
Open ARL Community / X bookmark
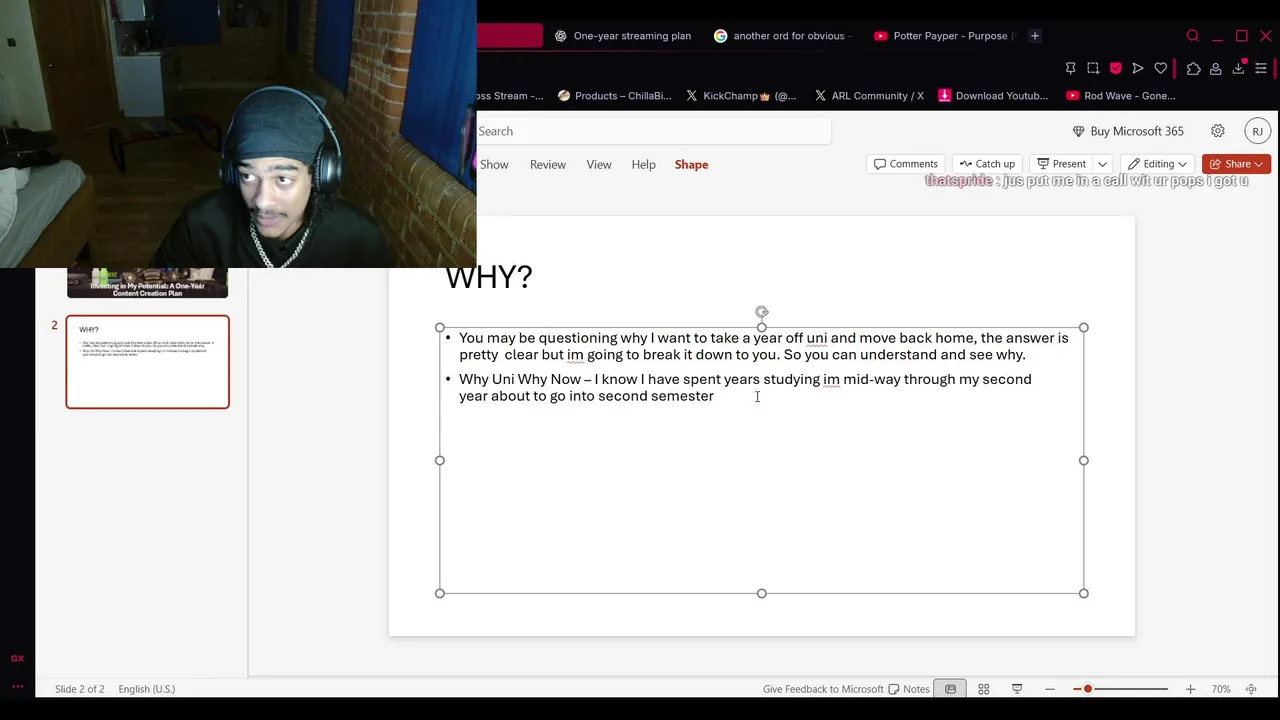click(x=869, y=96)
